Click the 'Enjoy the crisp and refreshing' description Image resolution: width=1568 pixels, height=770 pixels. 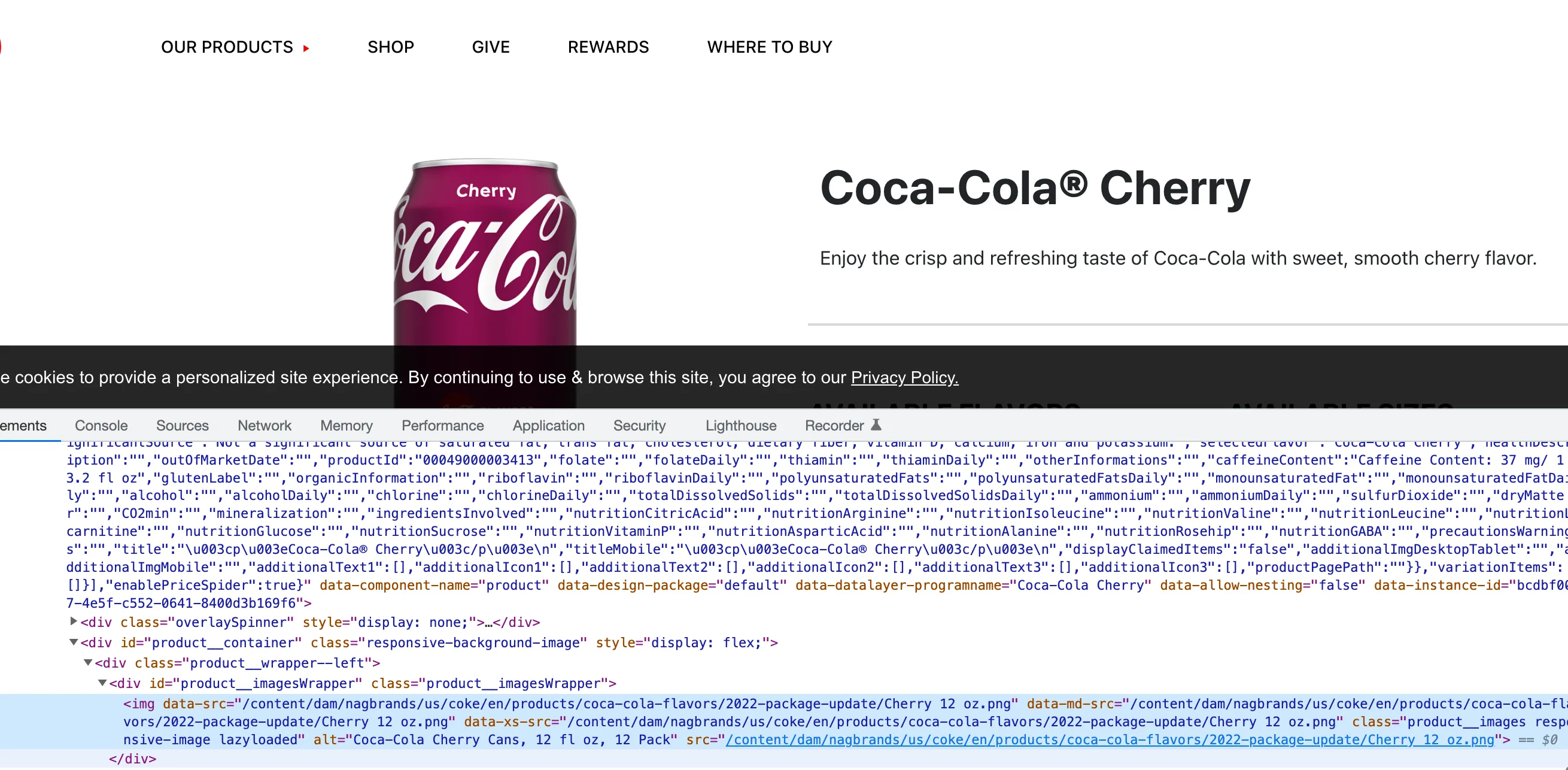coord(1178,258)
